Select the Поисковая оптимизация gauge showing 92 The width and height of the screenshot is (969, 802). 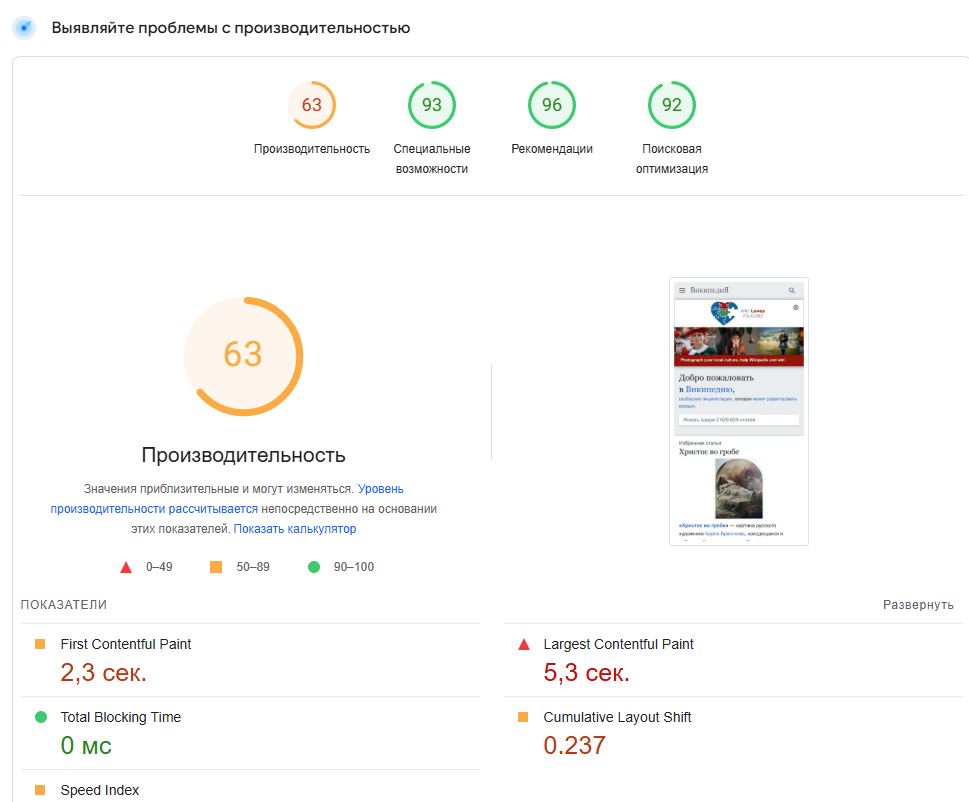pos(671,104)
